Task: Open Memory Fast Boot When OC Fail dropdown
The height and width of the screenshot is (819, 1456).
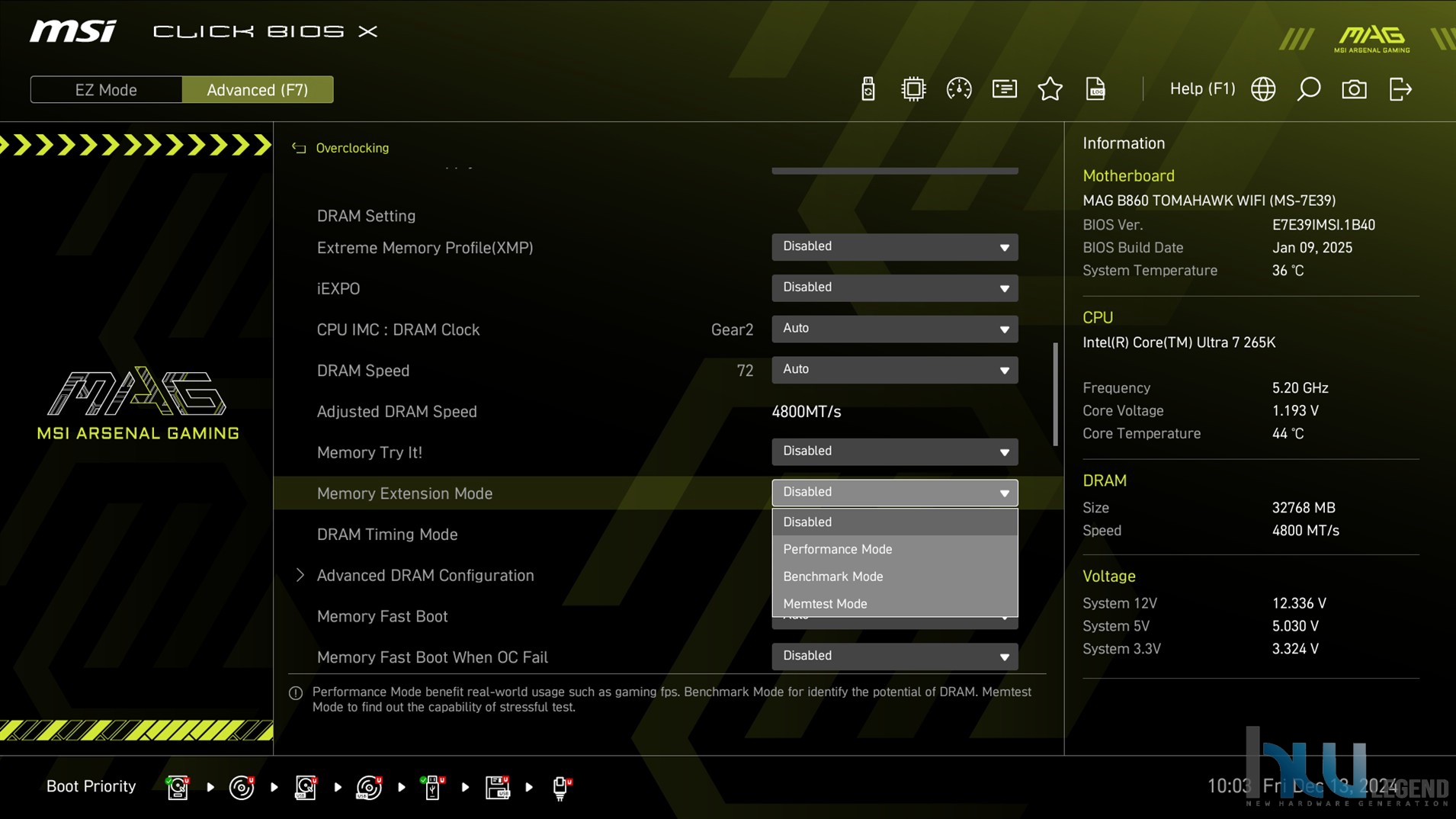Action: click(x=894, y=657)
